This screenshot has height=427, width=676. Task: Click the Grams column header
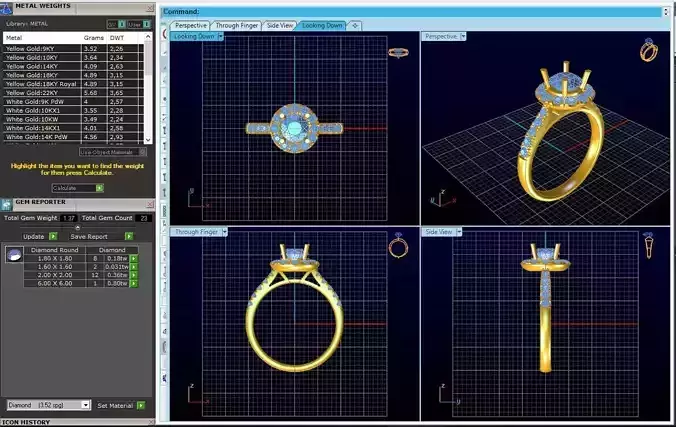[x=94, y=38]
